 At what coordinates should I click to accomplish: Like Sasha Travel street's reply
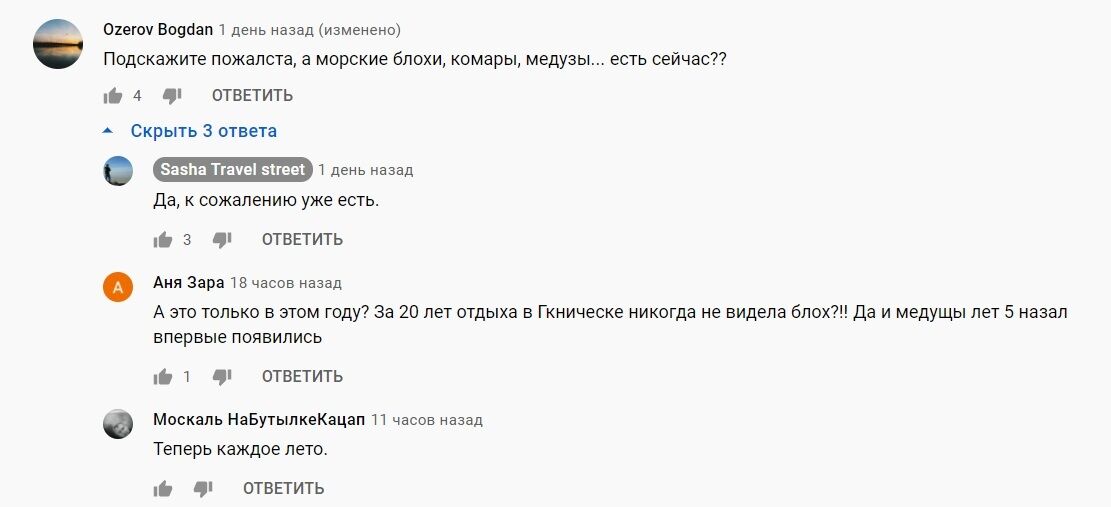[163, 240]
